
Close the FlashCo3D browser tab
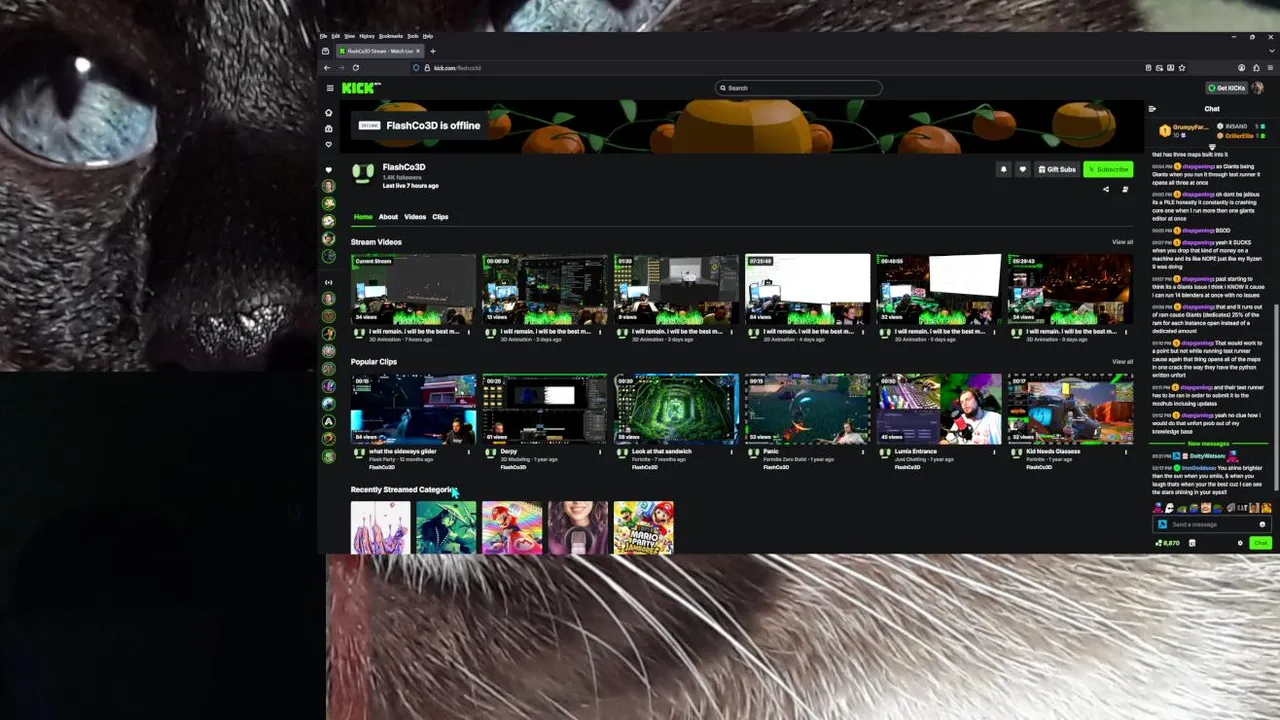click(418, 51)
